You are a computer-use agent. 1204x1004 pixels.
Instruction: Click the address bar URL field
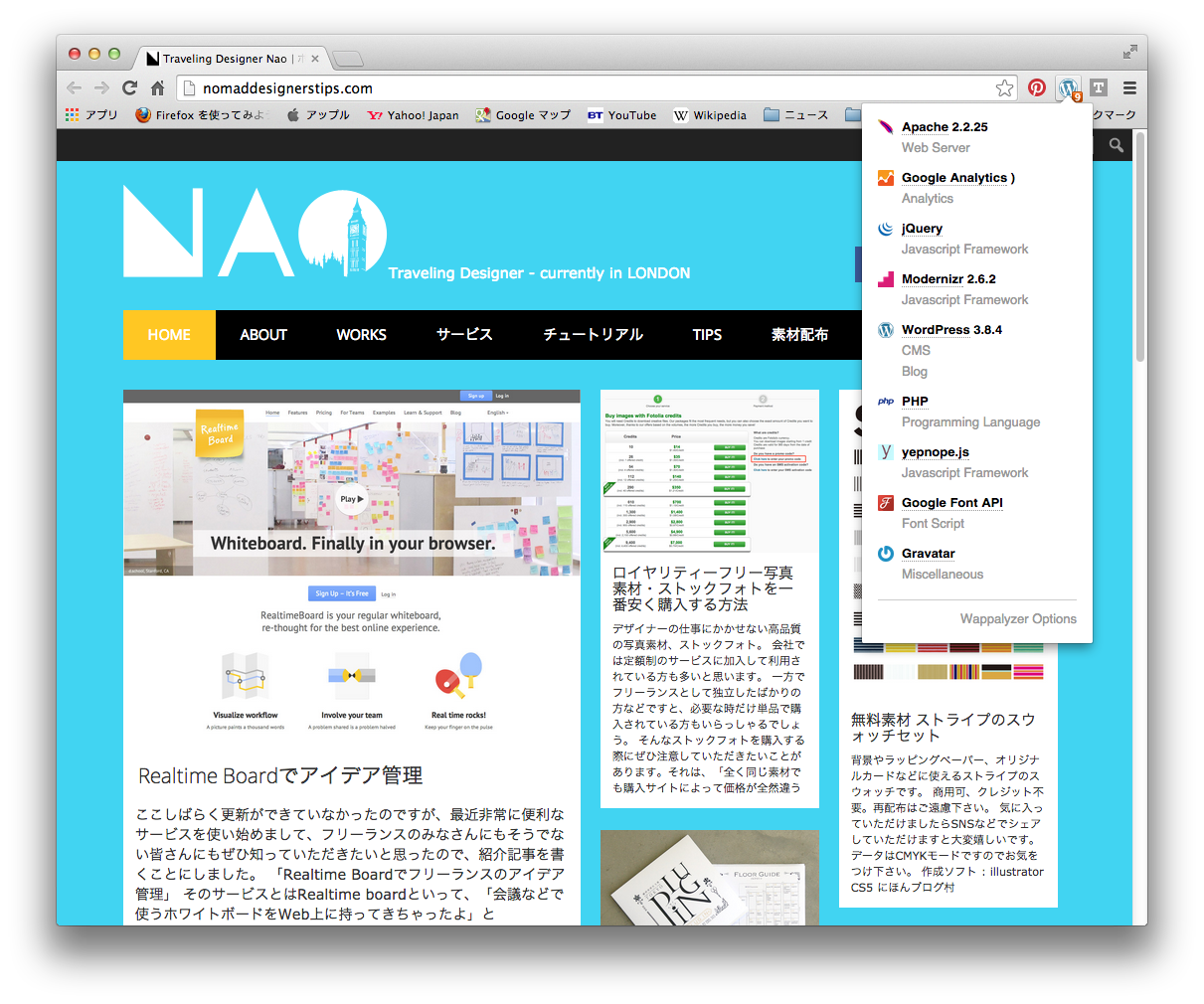point(597,88)
